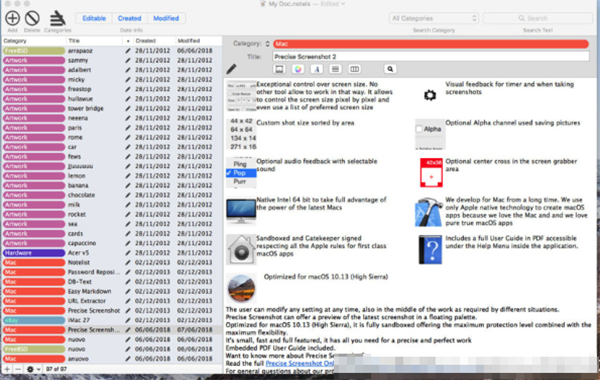Click the red center cross image
This screenshot has height=380, width=600.
coord(431,173)
